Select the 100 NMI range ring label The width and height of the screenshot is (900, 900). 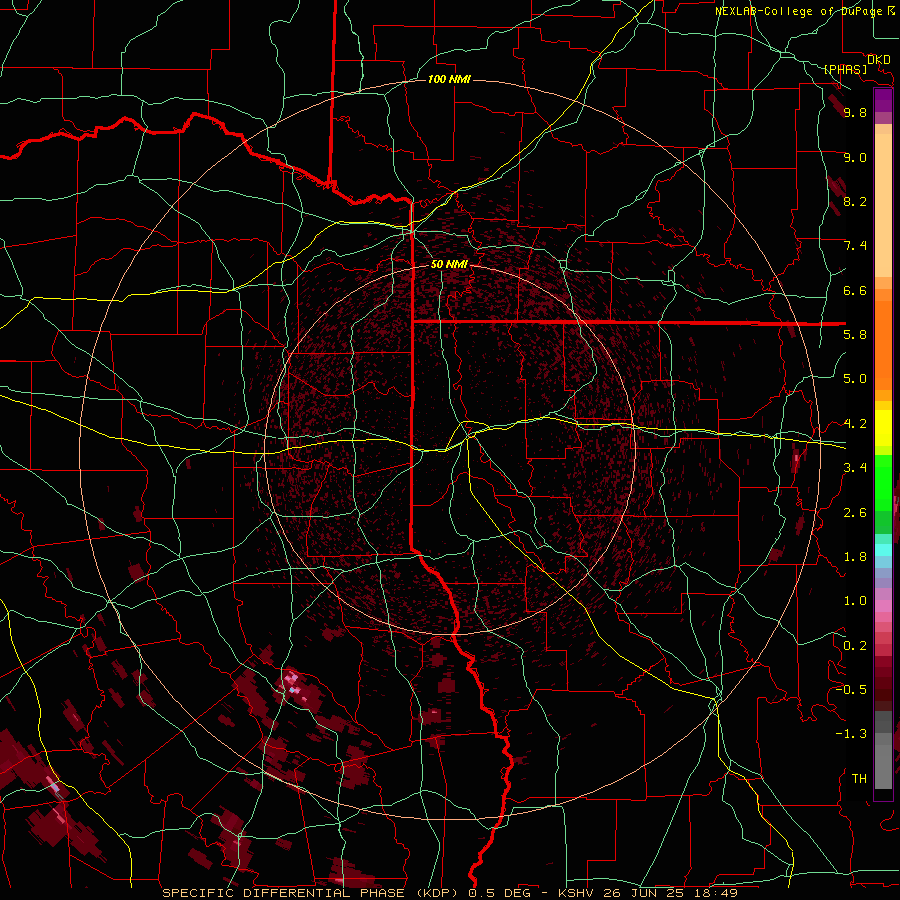[449, 79]
